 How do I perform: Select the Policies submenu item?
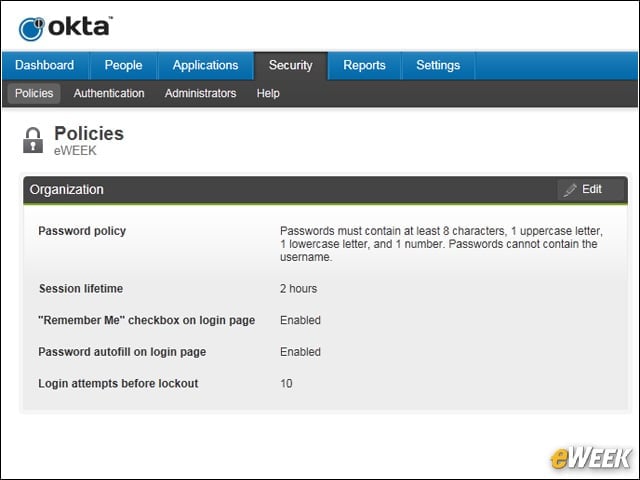(x=34, y=93)
